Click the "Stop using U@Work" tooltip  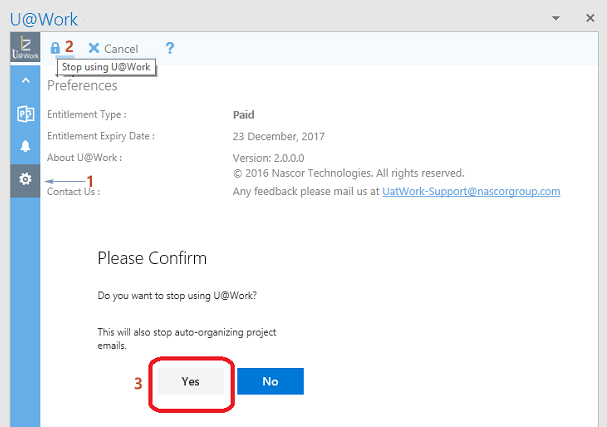coord(105,67)
